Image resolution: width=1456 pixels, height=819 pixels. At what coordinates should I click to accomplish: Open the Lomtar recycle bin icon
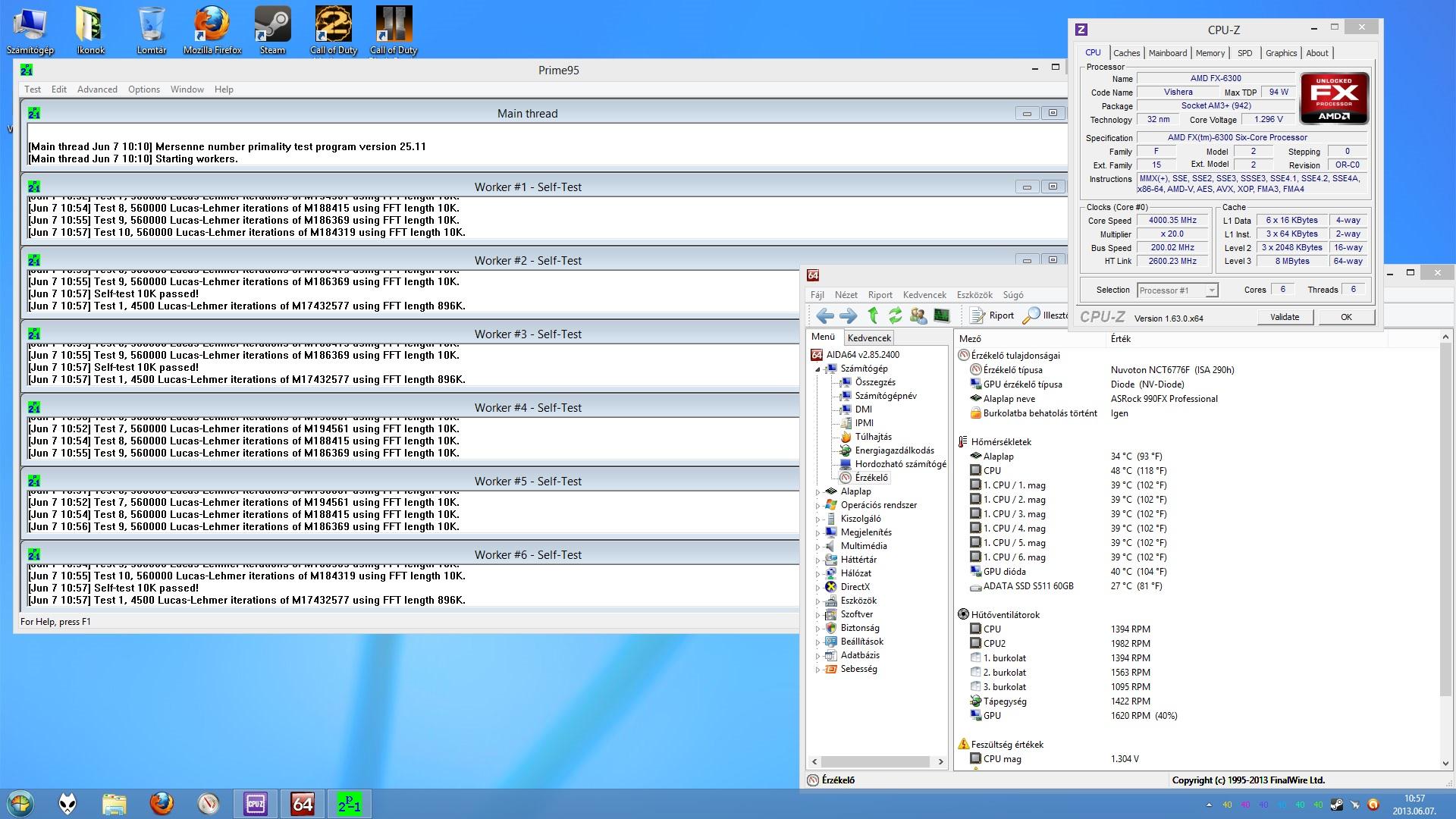[152, 30]
